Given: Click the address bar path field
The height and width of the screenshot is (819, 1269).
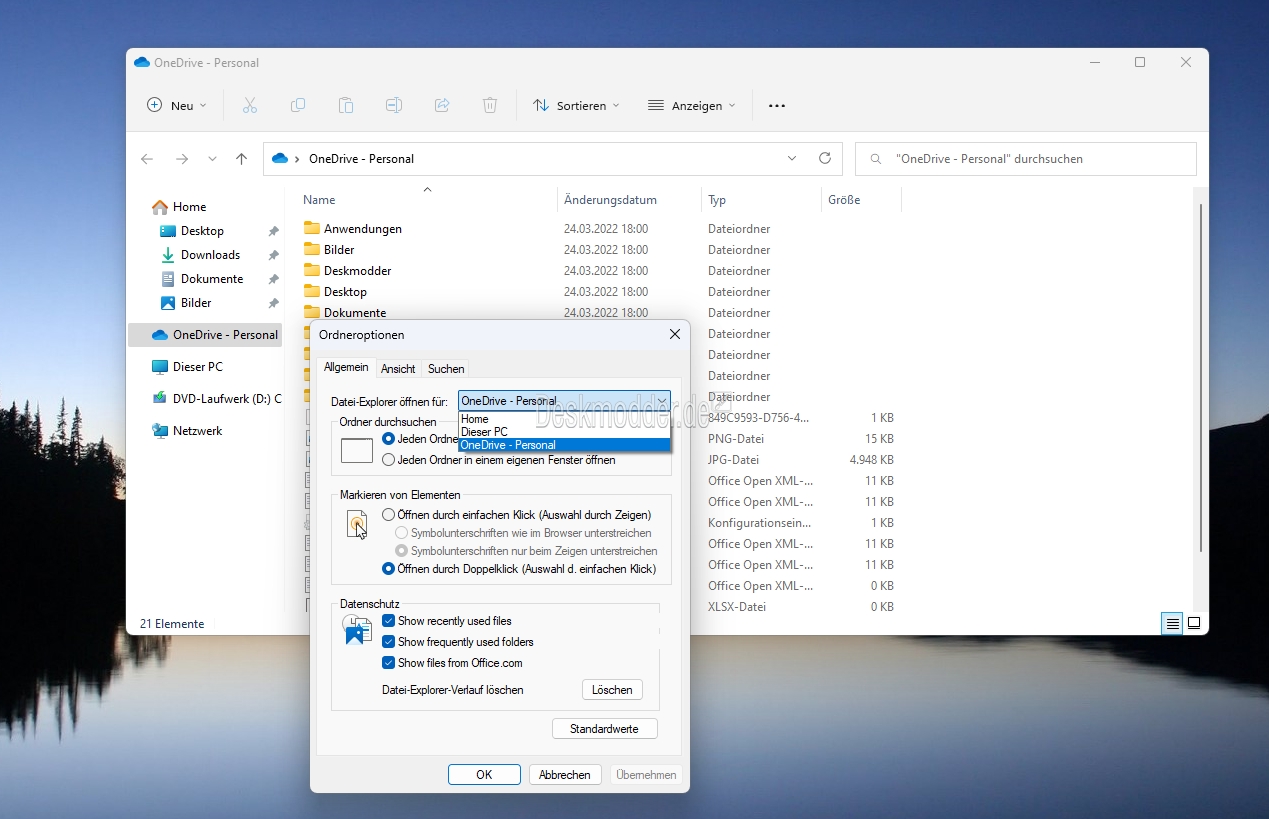Looking at the screenshot, I should click(x=552, y=159).
